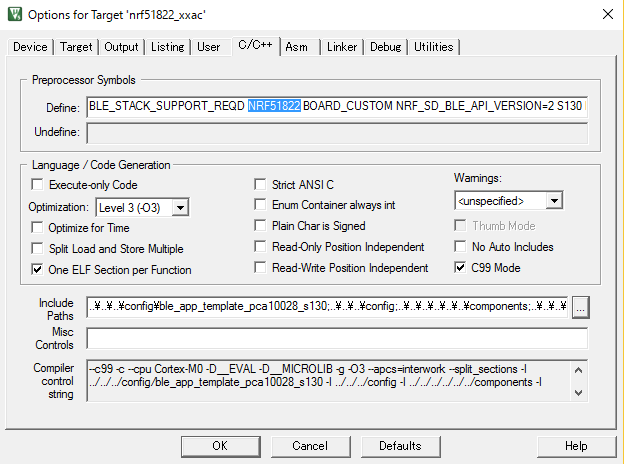Select the C/C++ tab
The image size is (624, 464).
[255, 45]
